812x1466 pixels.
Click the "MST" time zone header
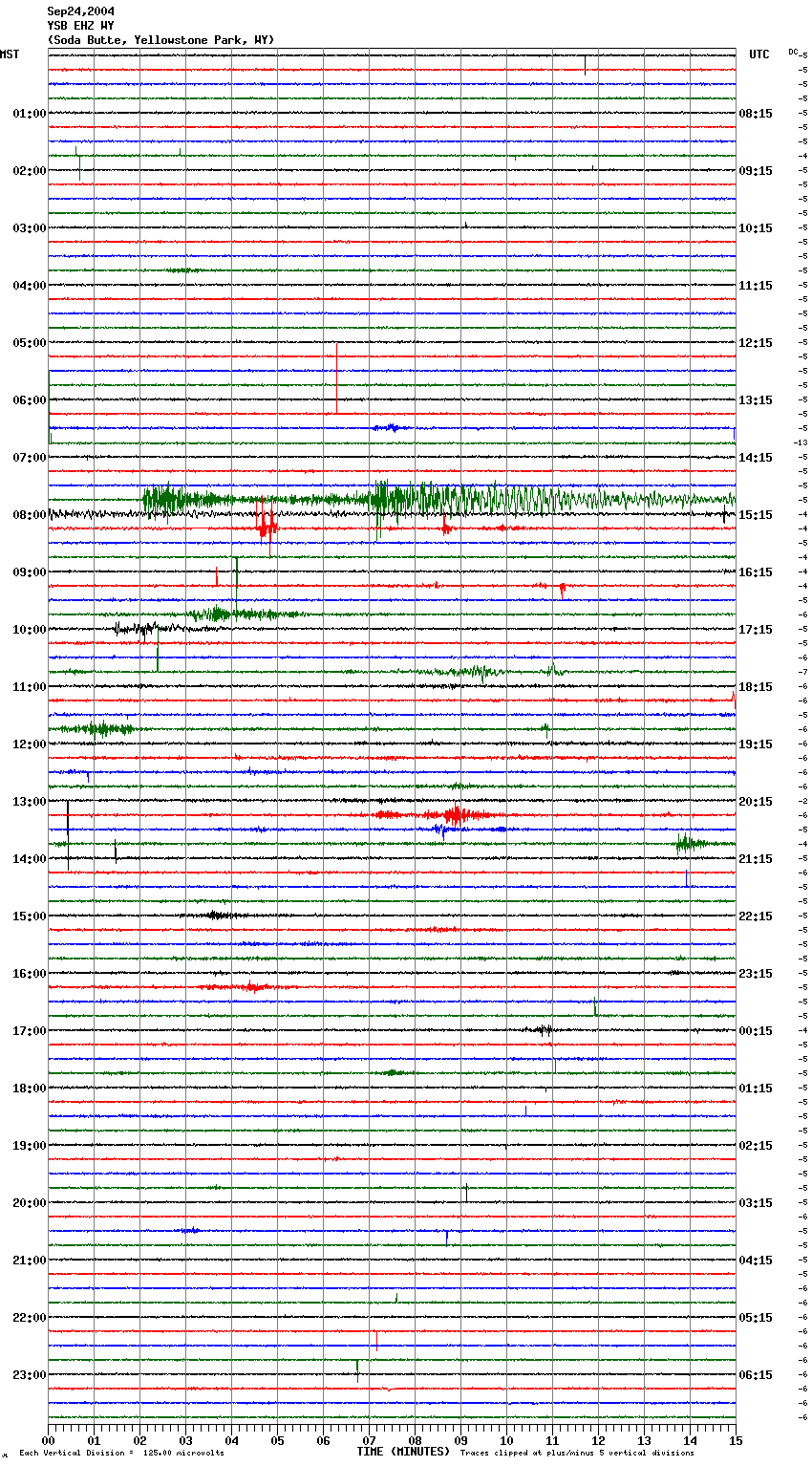click(x=10, y=54)
